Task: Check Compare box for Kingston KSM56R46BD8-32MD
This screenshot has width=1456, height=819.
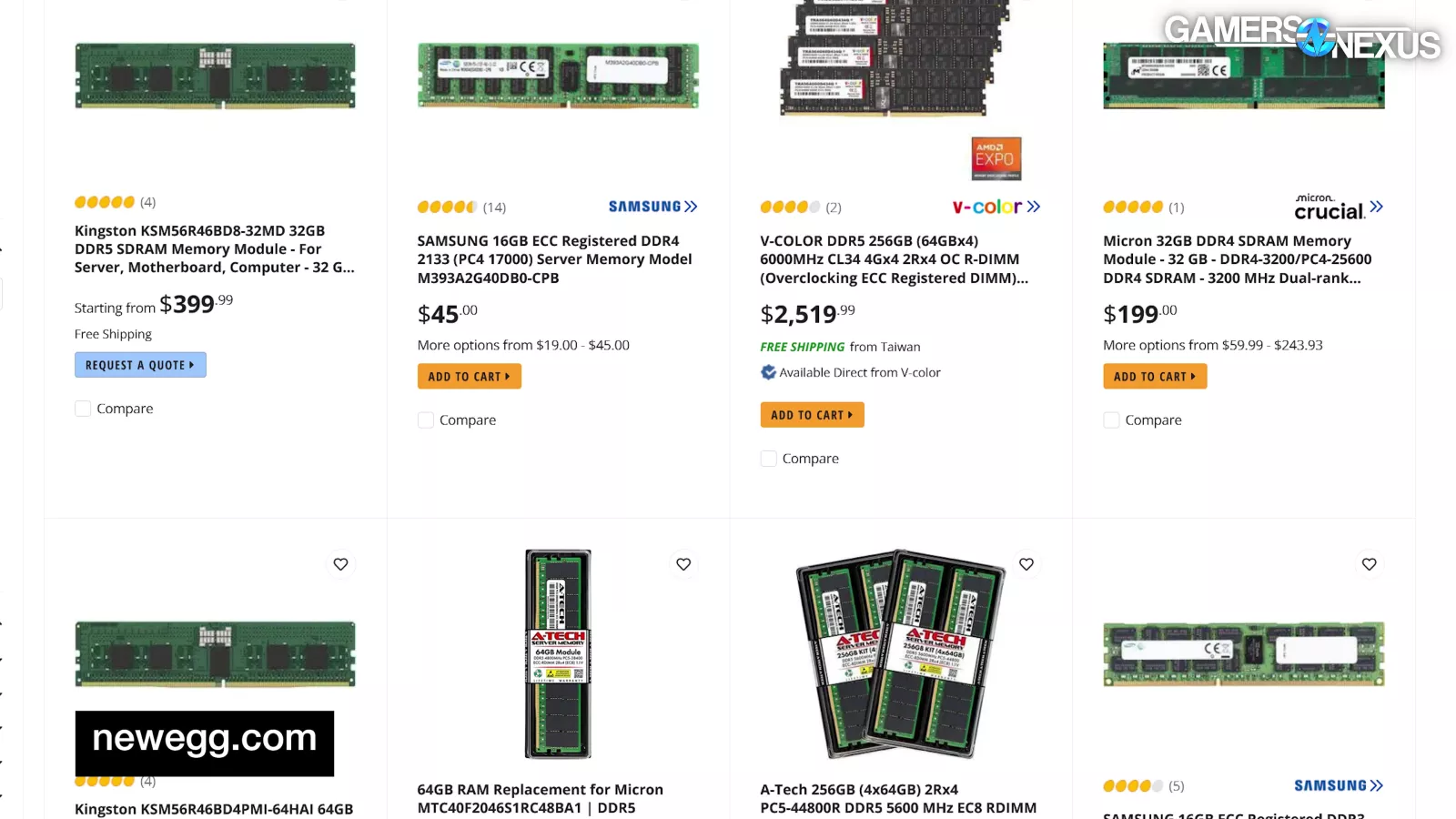Action: point(83,409)
